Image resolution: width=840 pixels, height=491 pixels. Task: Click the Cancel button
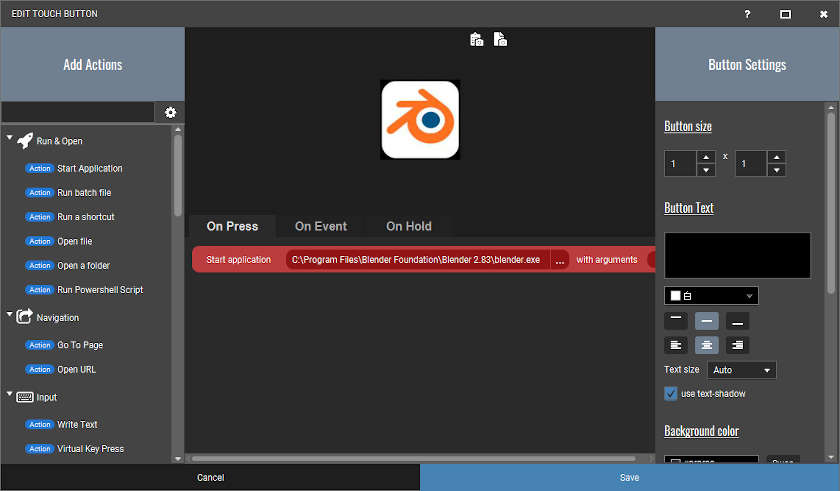click(x=211, y=478)
